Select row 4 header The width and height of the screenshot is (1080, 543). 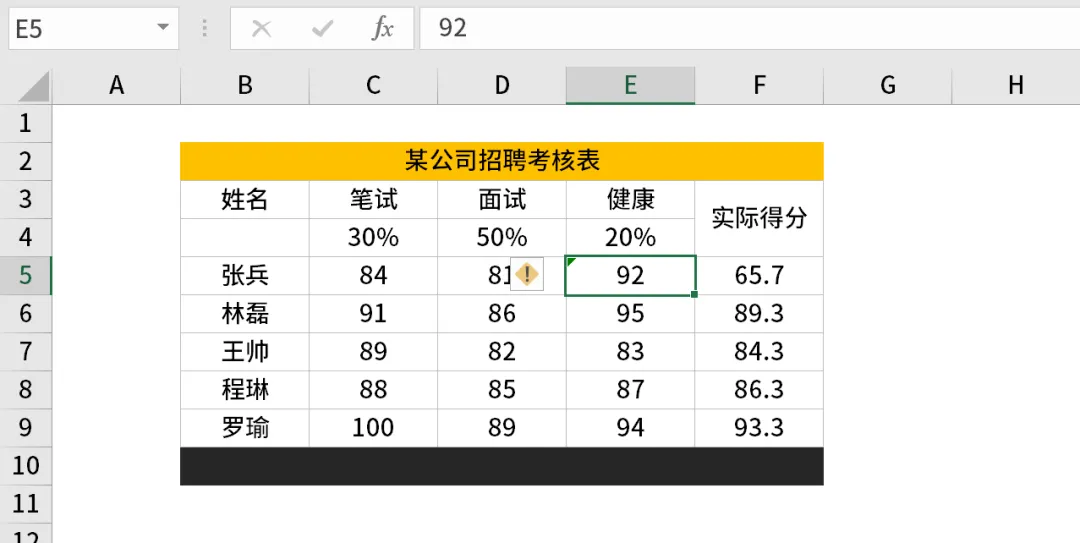[x=25, y=238]
